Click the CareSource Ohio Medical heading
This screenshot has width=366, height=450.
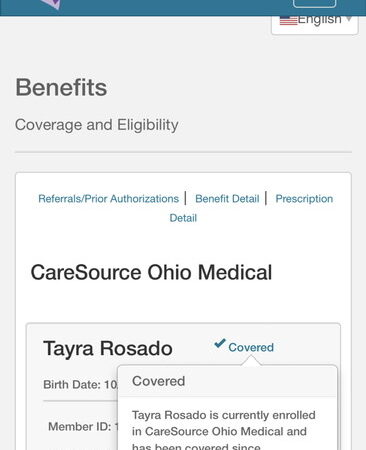(x=151, y=272)
